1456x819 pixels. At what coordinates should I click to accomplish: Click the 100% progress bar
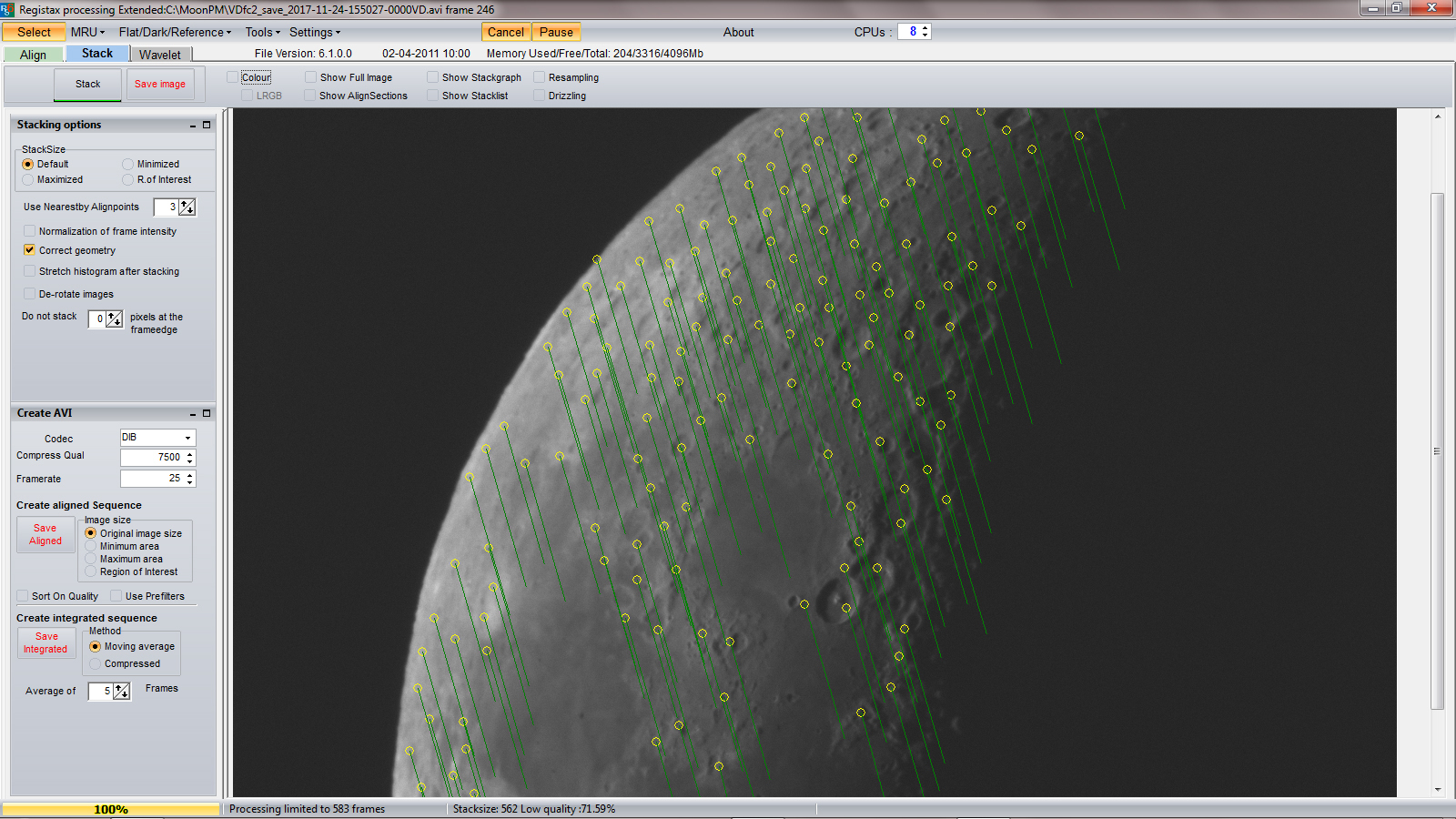coord(111,809)
